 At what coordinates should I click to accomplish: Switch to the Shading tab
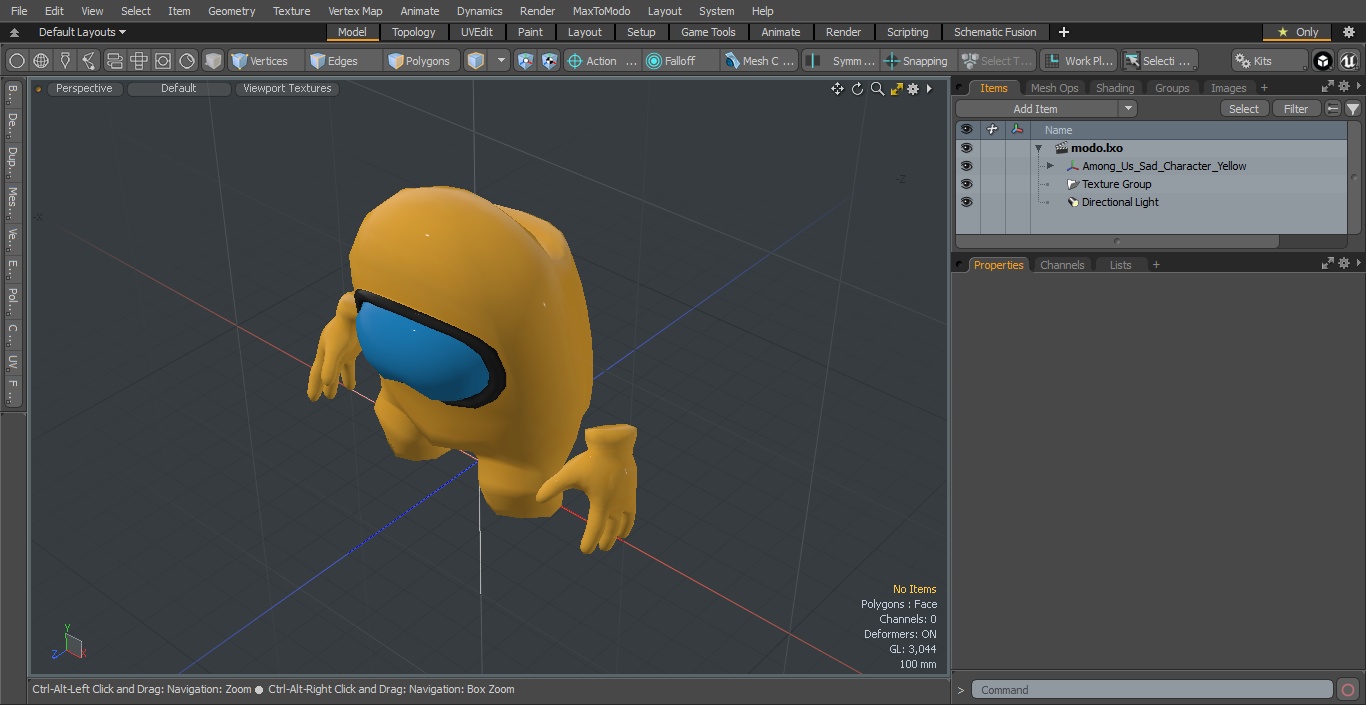point(1115,88)
